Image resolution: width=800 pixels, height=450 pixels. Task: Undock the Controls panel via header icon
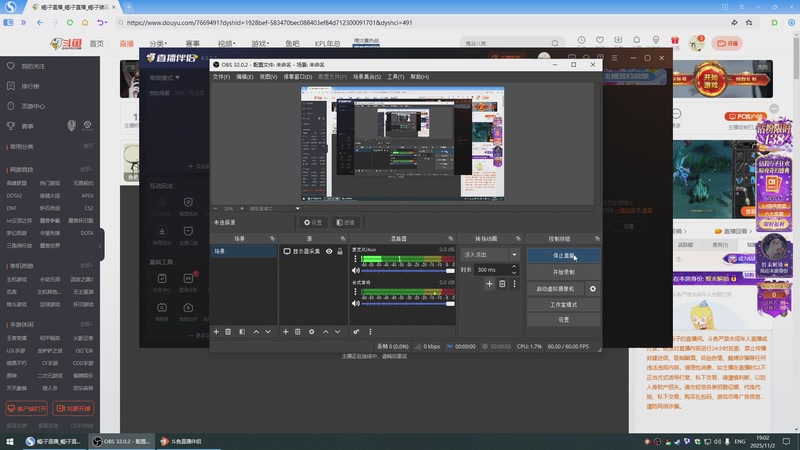[x=597, y=239]
